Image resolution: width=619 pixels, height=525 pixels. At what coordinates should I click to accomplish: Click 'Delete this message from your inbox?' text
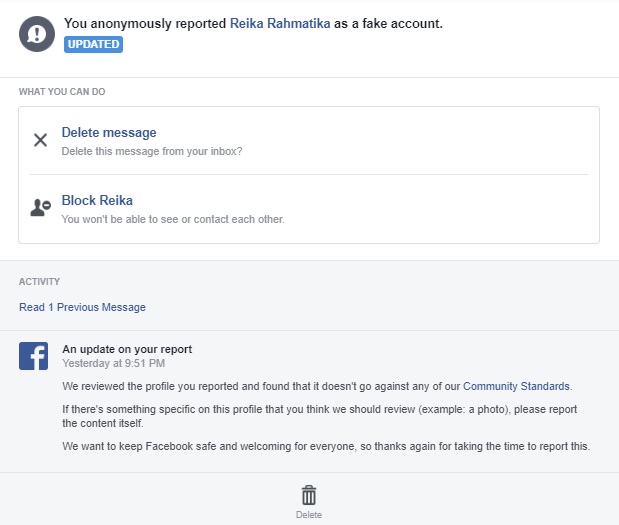151,151
